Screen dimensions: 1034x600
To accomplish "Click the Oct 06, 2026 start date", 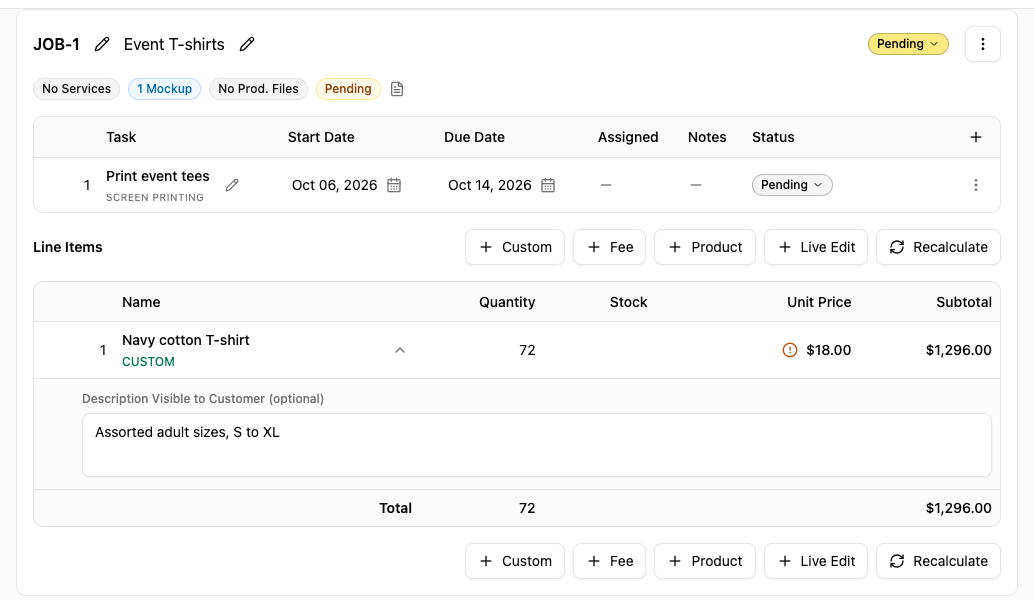I will pos(334,185).
